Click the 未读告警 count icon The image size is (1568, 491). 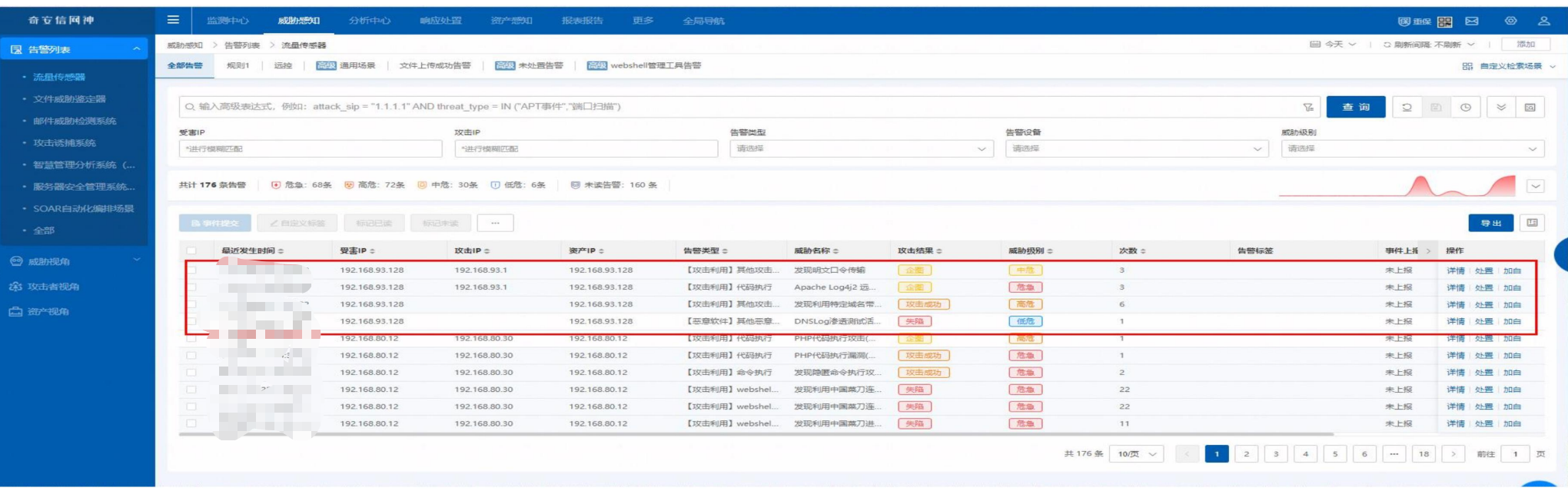(575, 185)
